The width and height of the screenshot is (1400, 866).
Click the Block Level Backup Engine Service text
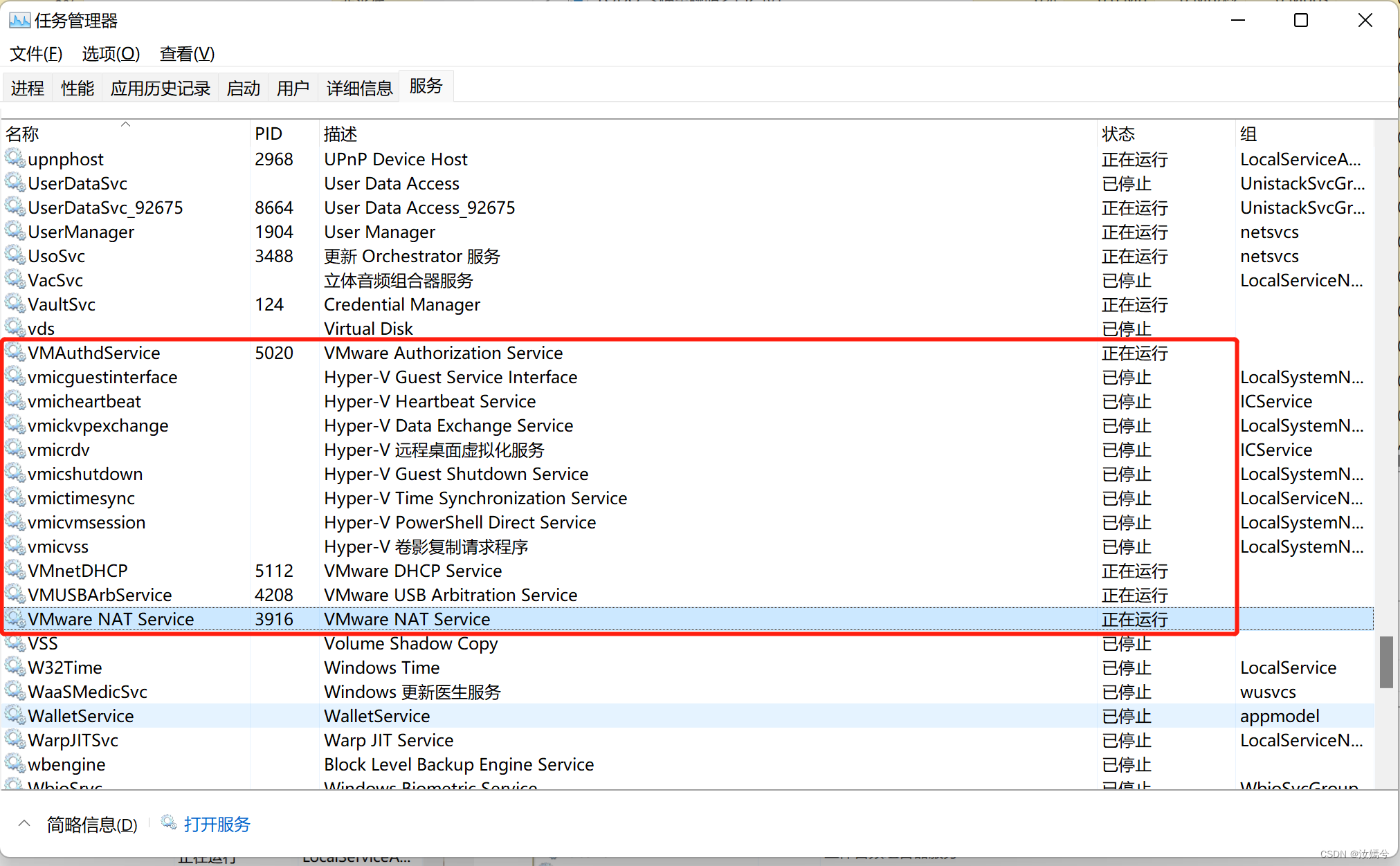459,764
